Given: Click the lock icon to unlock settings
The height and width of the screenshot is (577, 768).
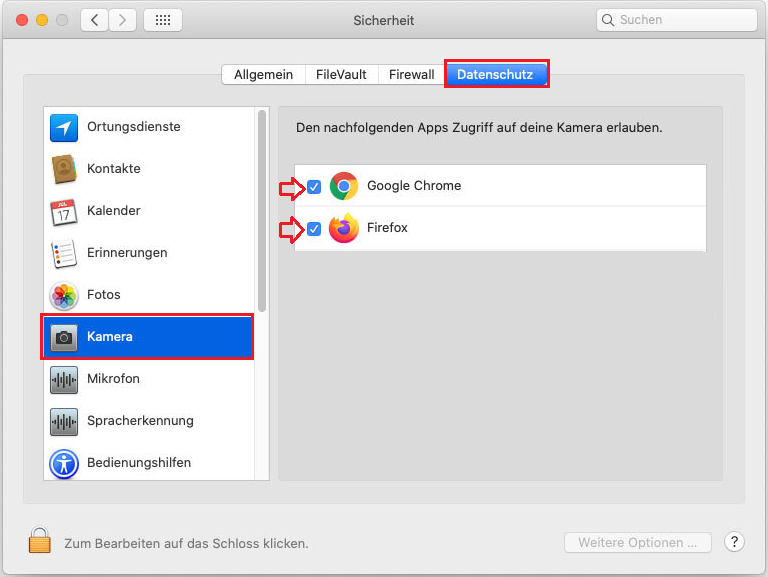Looking at the screenshot, I should tap(40, 542).
